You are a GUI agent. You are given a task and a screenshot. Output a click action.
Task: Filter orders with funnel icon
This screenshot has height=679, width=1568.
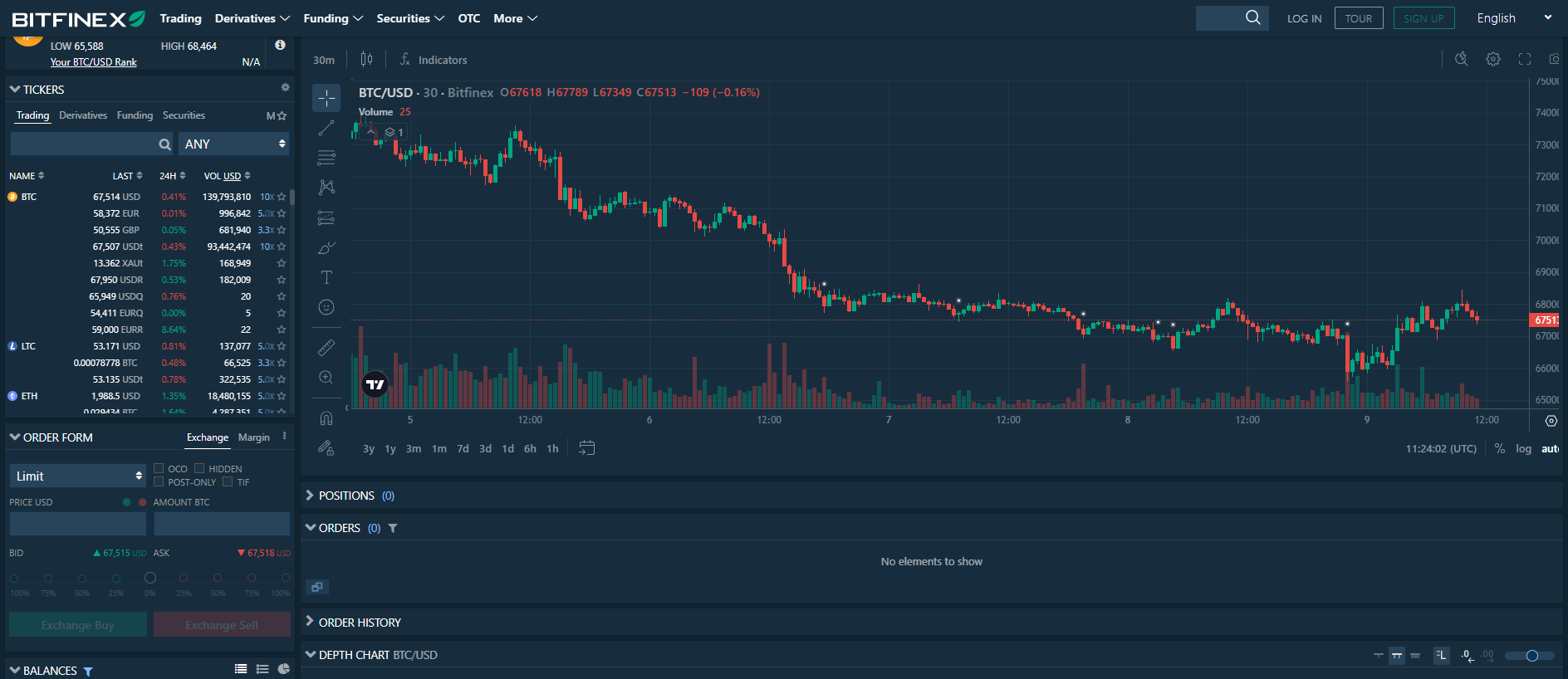[393, 528]
